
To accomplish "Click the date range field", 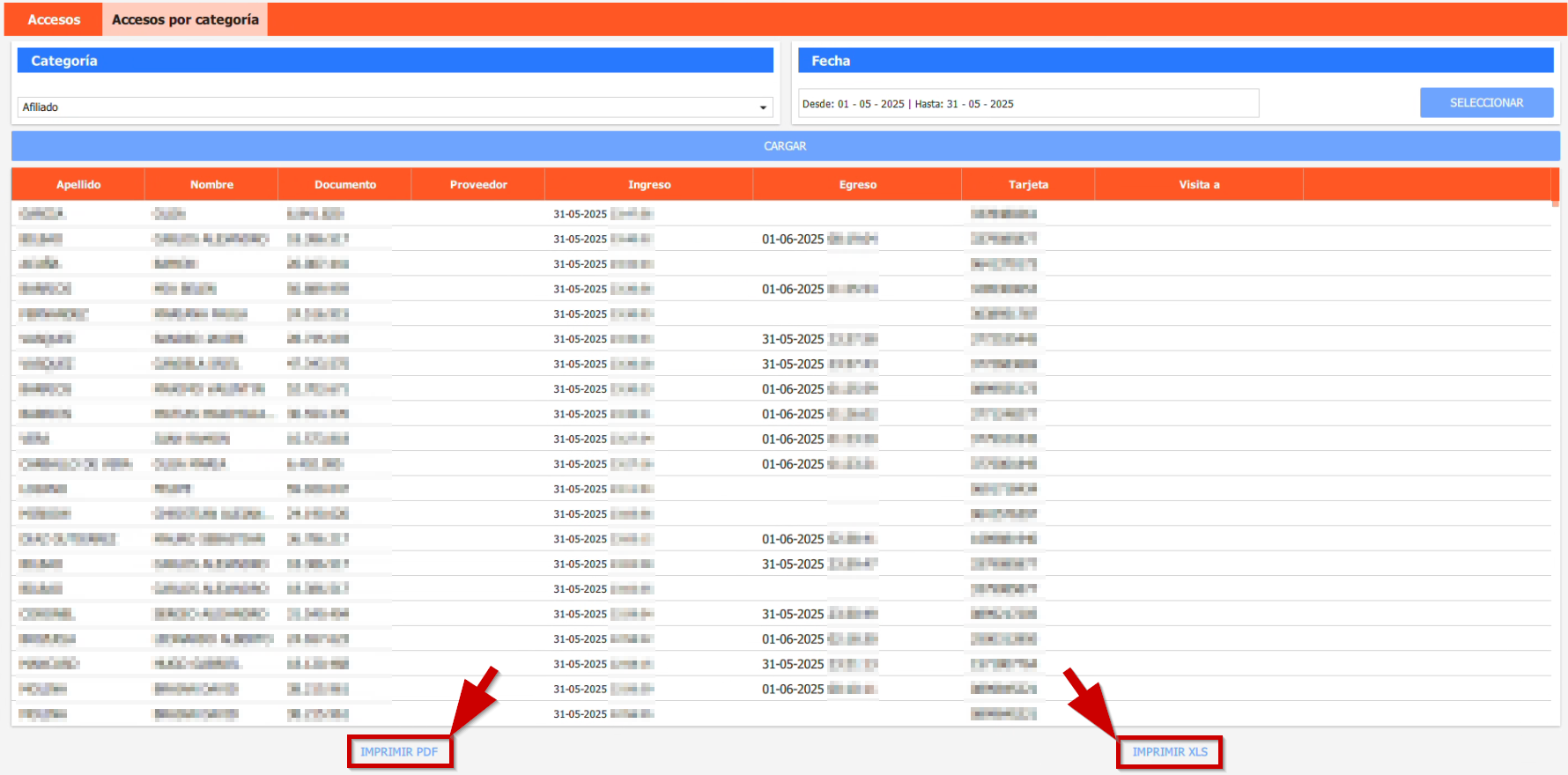I will pos(1027,104).
